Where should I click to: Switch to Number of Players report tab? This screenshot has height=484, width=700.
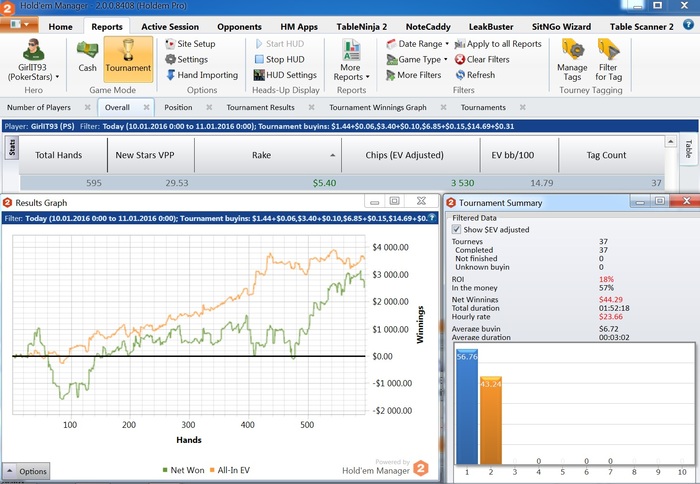39,107
